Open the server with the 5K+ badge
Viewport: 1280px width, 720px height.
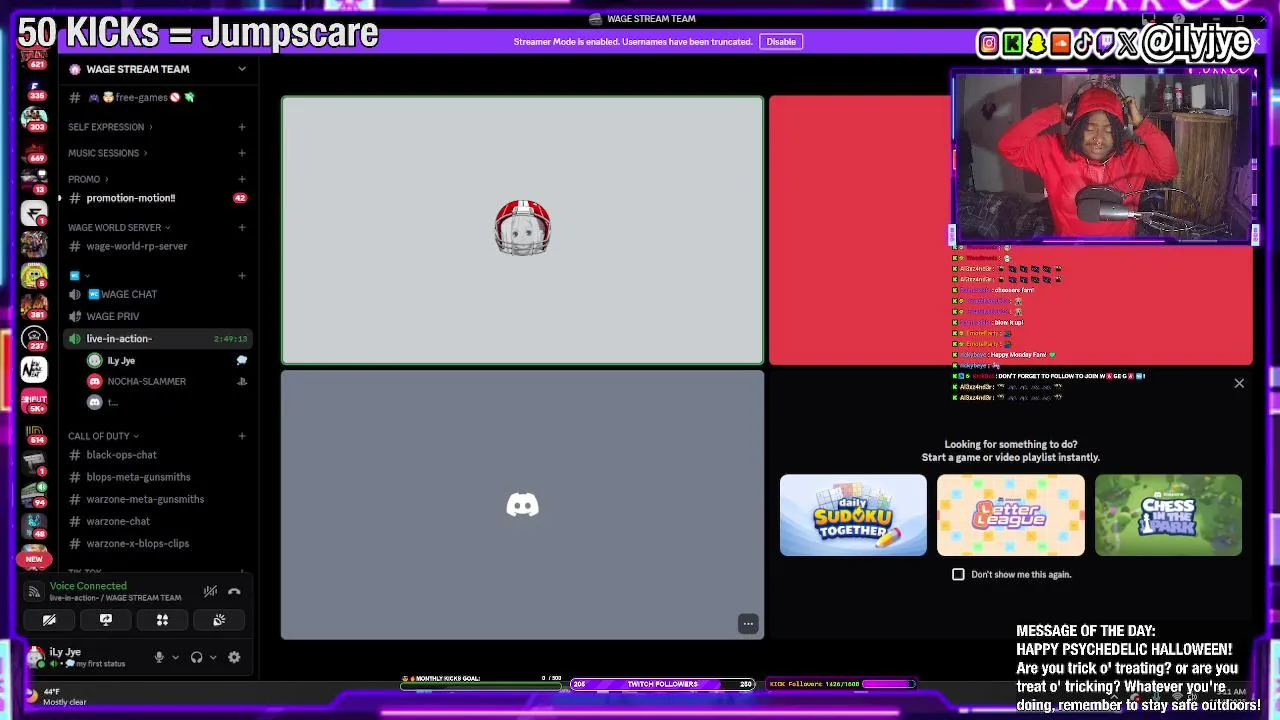pyautogui.click(x=34, y=400)
